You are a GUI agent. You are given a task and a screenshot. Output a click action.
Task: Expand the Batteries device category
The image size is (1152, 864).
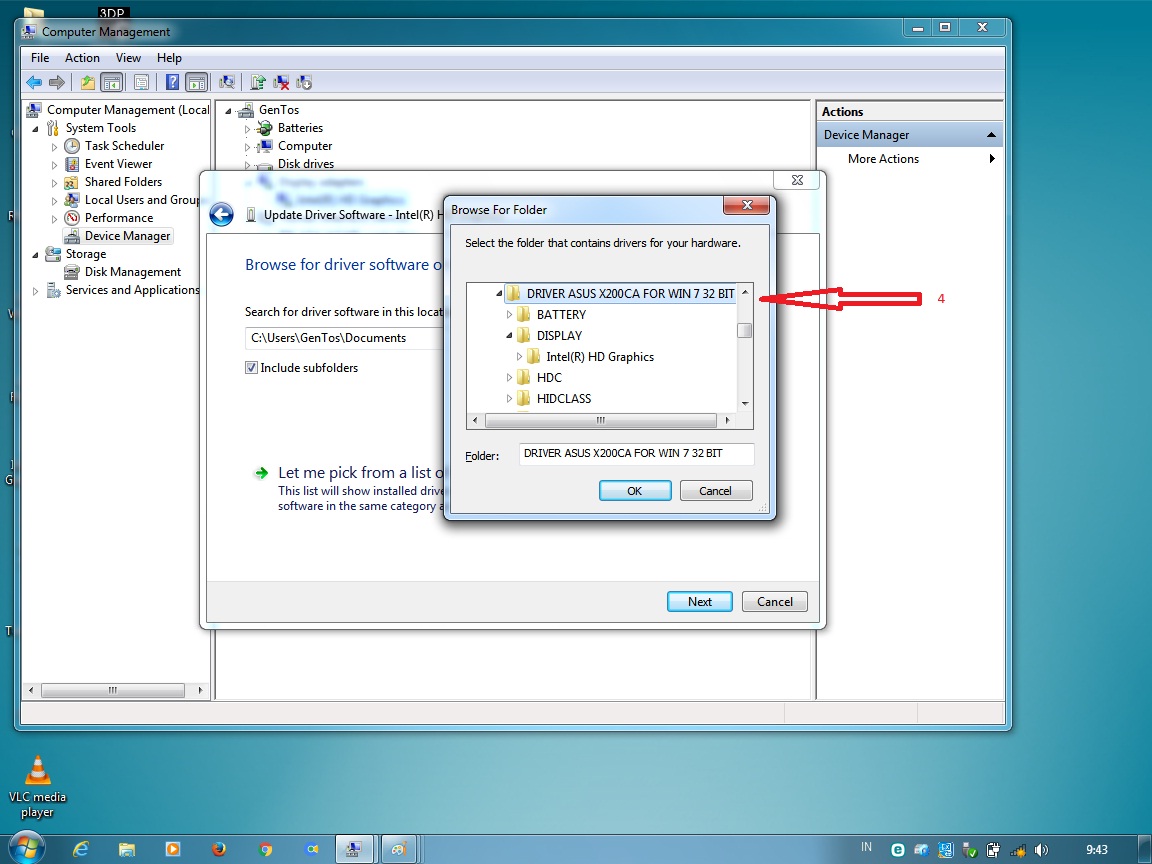(x=248, y=129)
